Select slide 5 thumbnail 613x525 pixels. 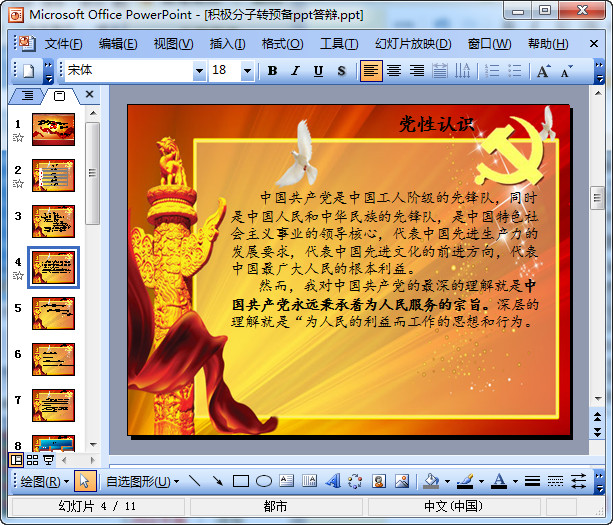point(54,314)
